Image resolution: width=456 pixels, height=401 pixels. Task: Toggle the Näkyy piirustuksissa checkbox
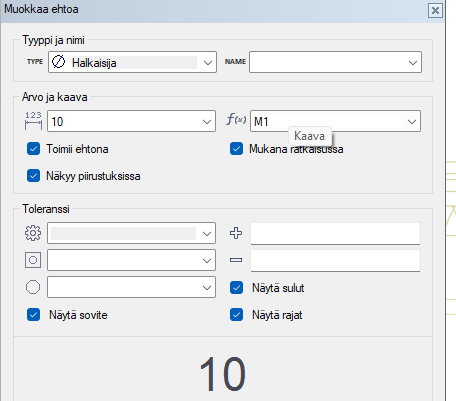coord(33,176)
